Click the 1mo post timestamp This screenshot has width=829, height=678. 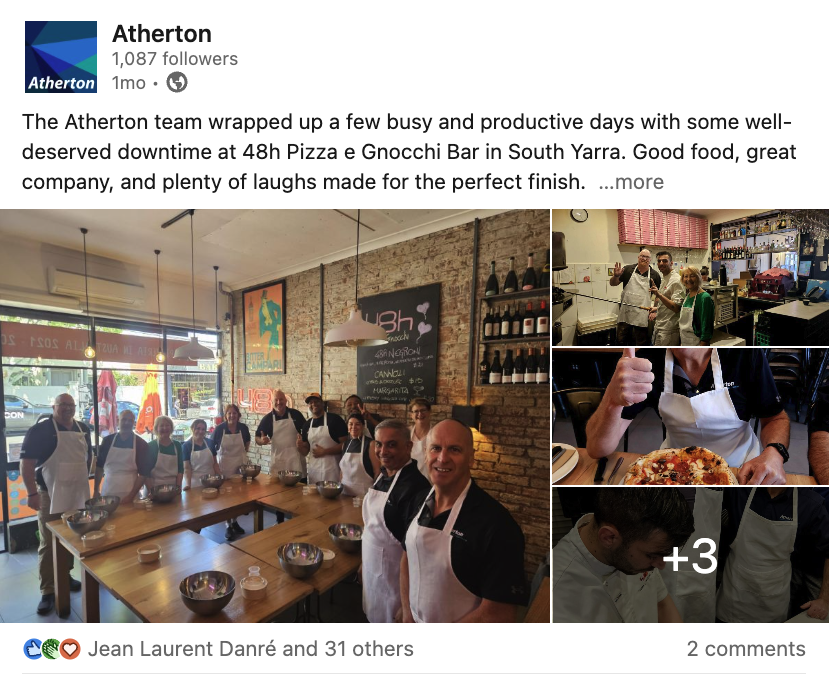coord(128,83)
